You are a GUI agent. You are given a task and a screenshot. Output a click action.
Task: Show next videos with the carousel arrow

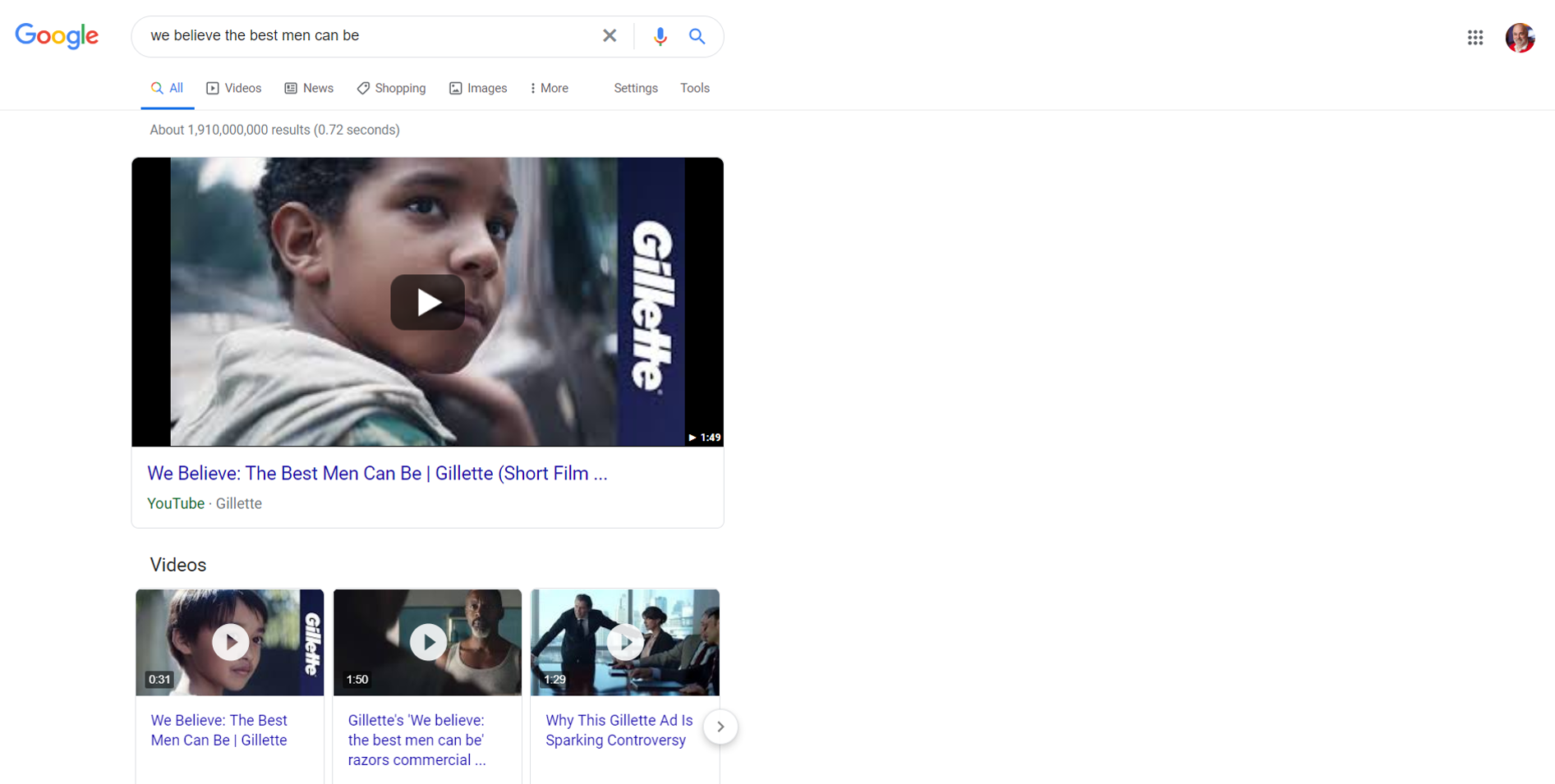[720, 727]
